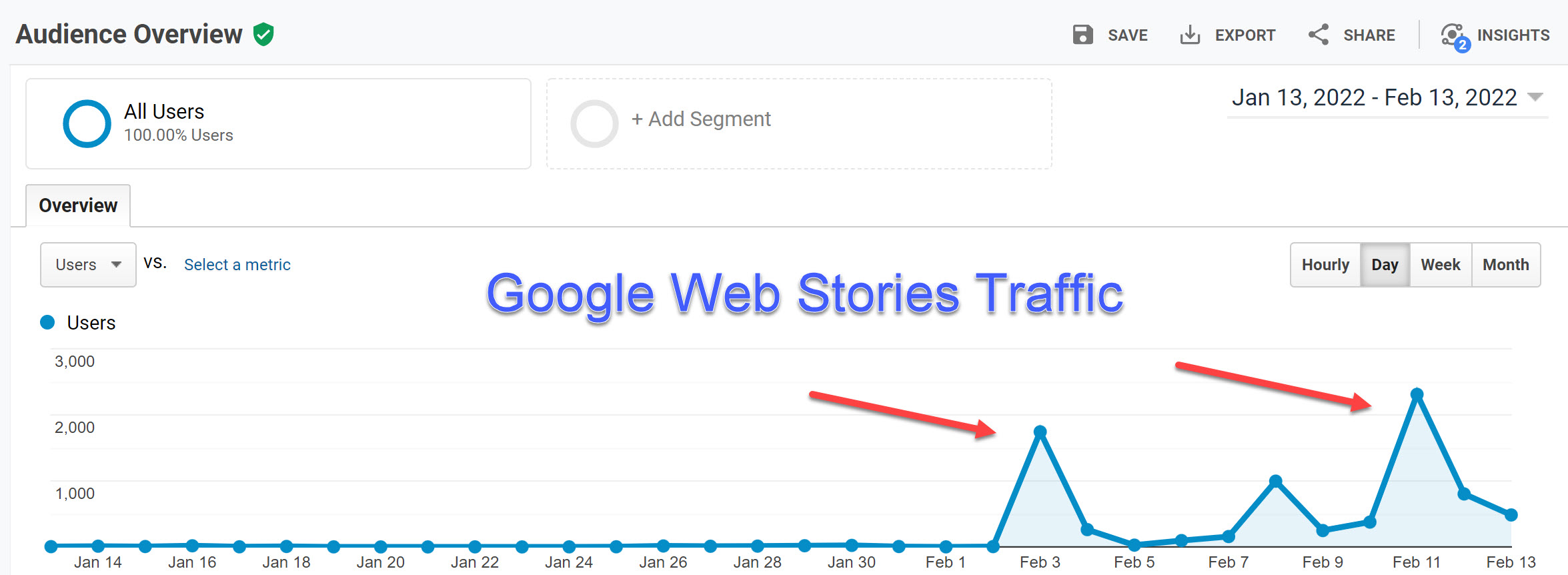Viewport: 1568px width, 575px height.
Task: Switch chart granularity to Month
Action: pyautogui.click(x=1506, y=265)
